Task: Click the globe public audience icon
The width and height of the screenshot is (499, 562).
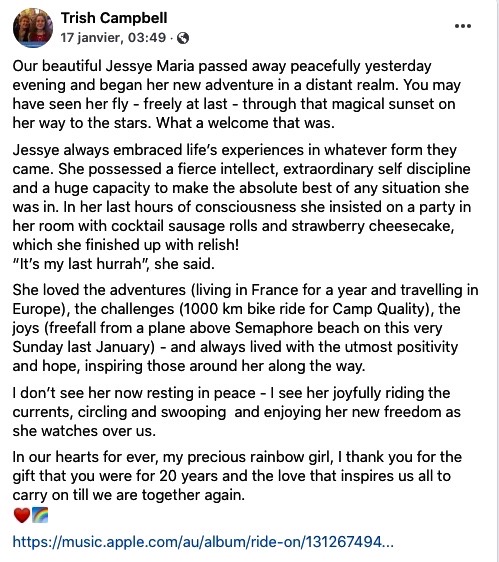Action: [183, 38]
